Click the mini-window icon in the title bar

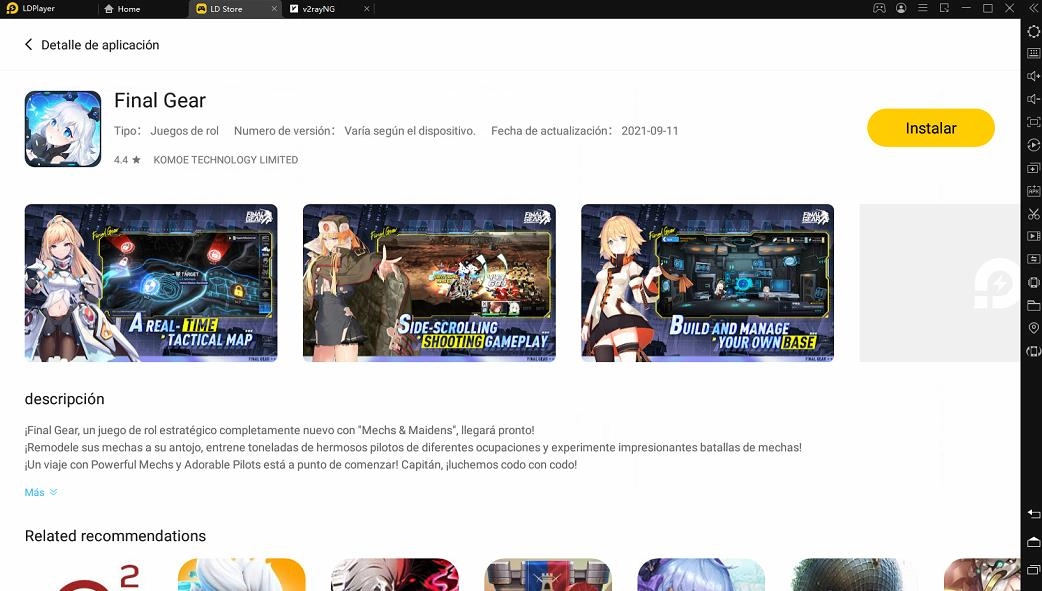click(x=944, y=9)
